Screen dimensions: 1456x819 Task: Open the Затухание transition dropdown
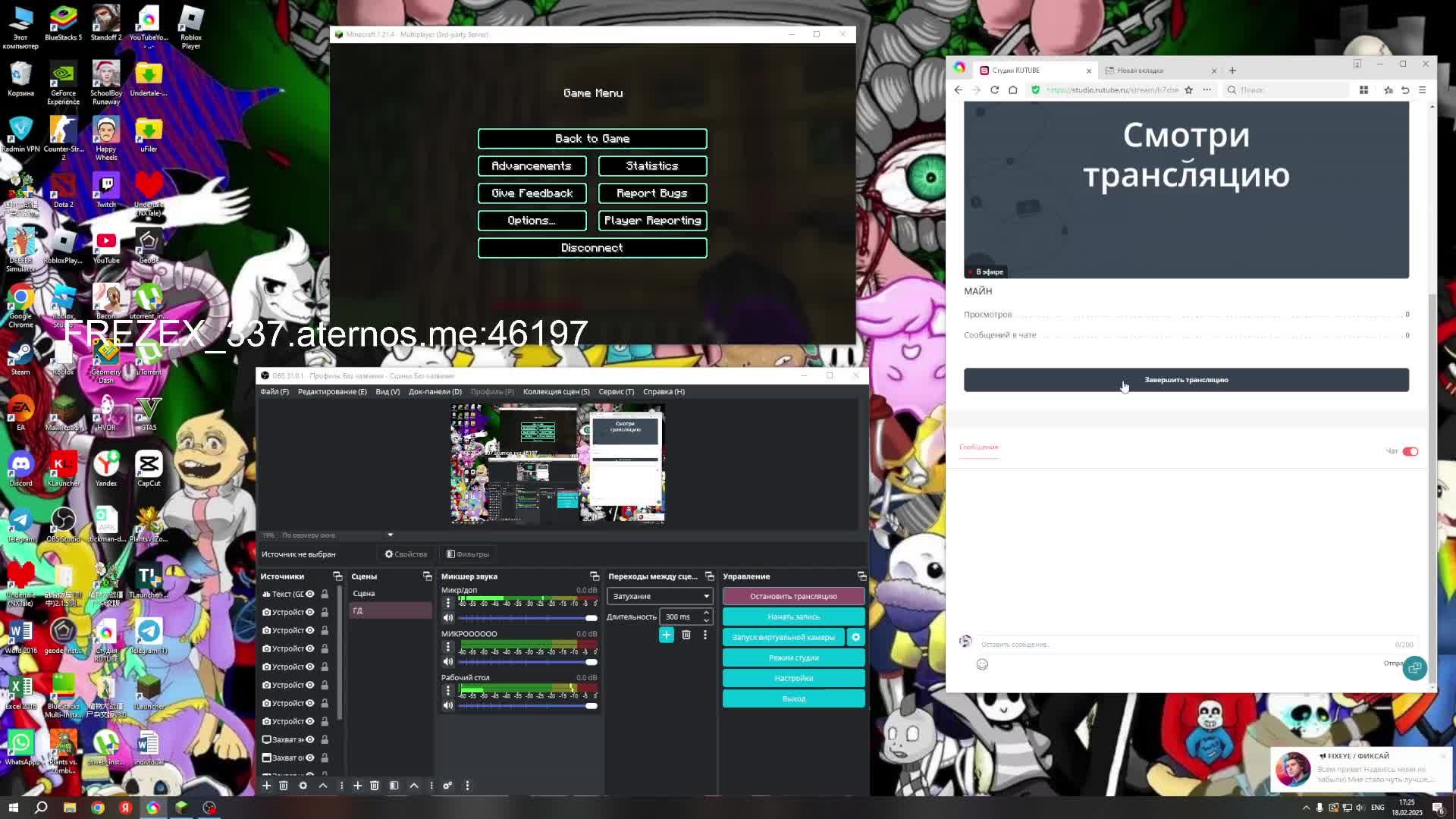coord(660,596)
